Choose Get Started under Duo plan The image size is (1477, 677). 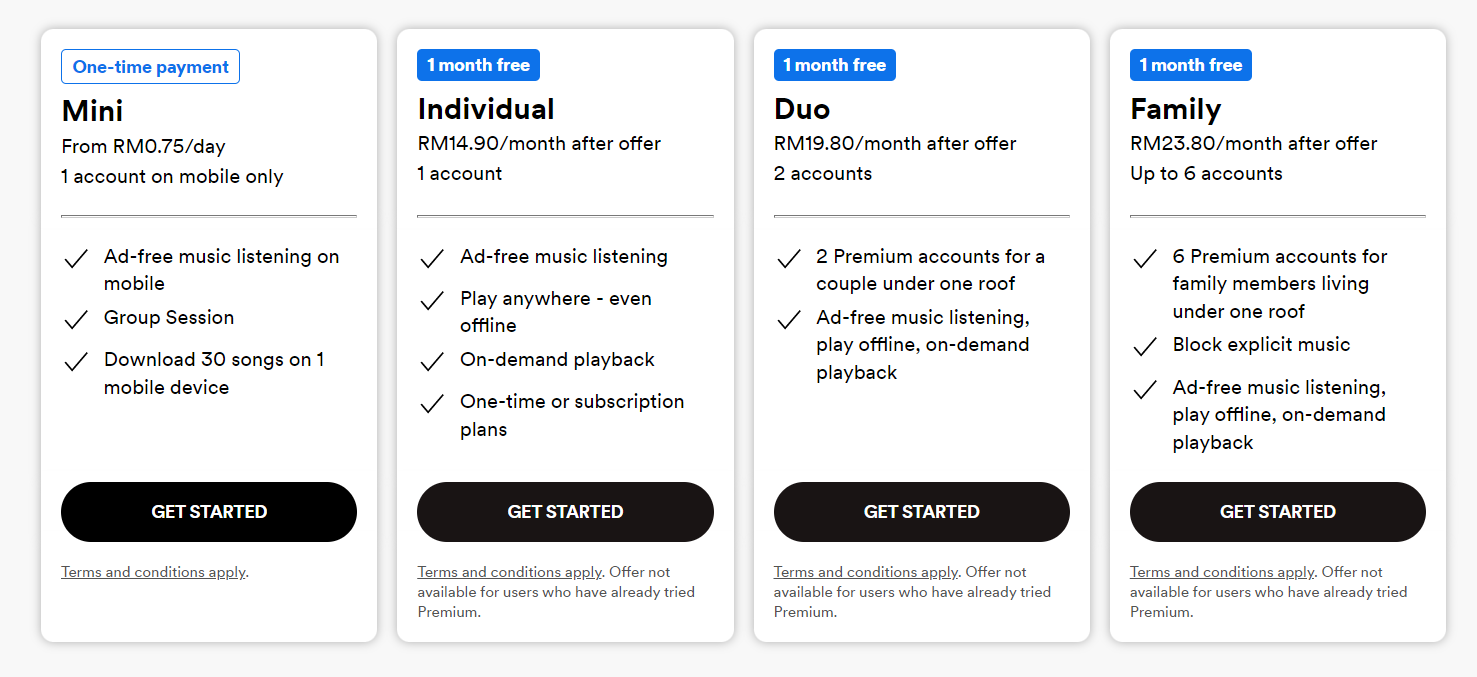pos(922,512)
